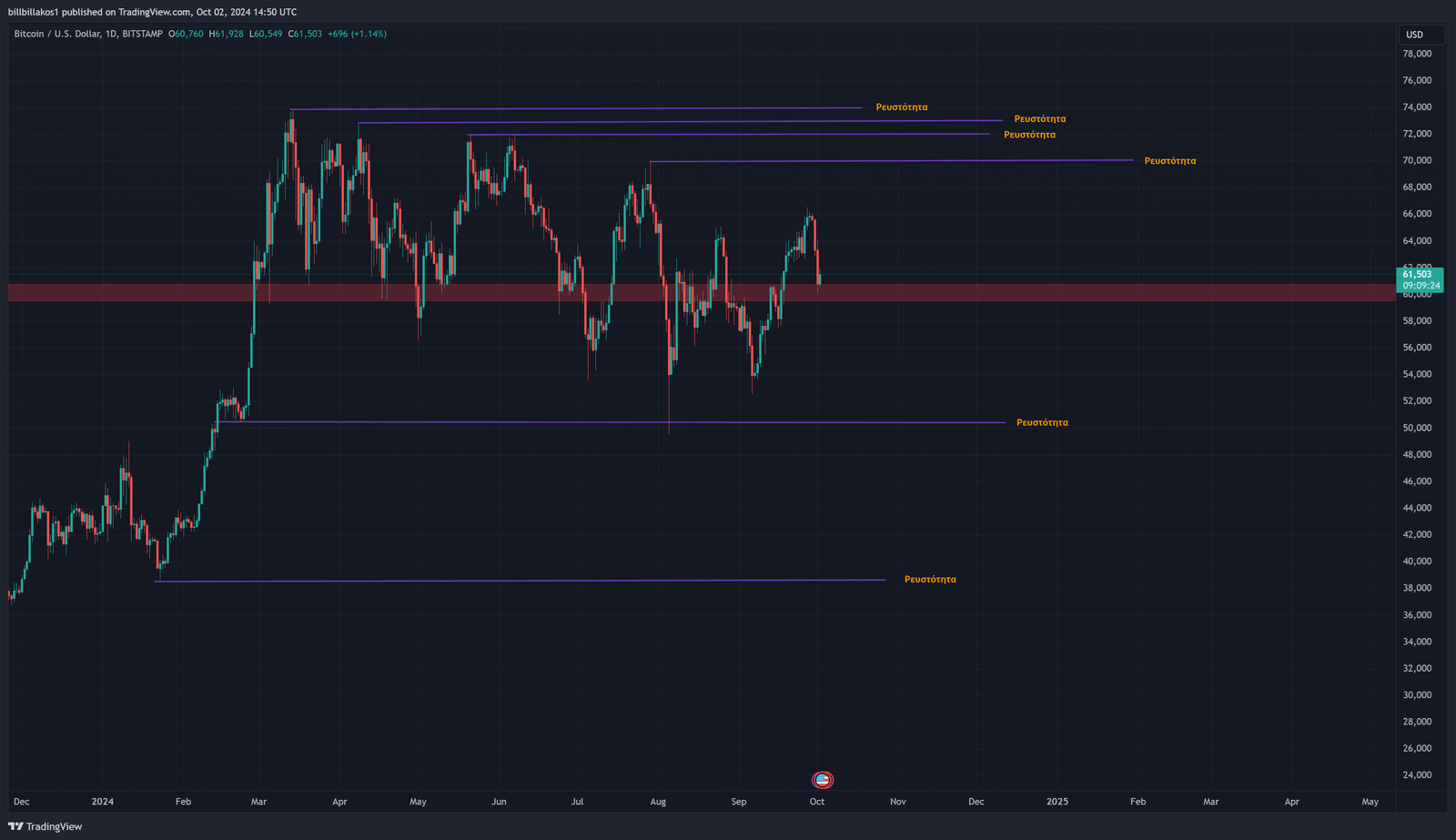Click the 78,000 price axis label
Viewport: 1456px width, 840px height.
pyautogui.click(x=1417, y=54)
